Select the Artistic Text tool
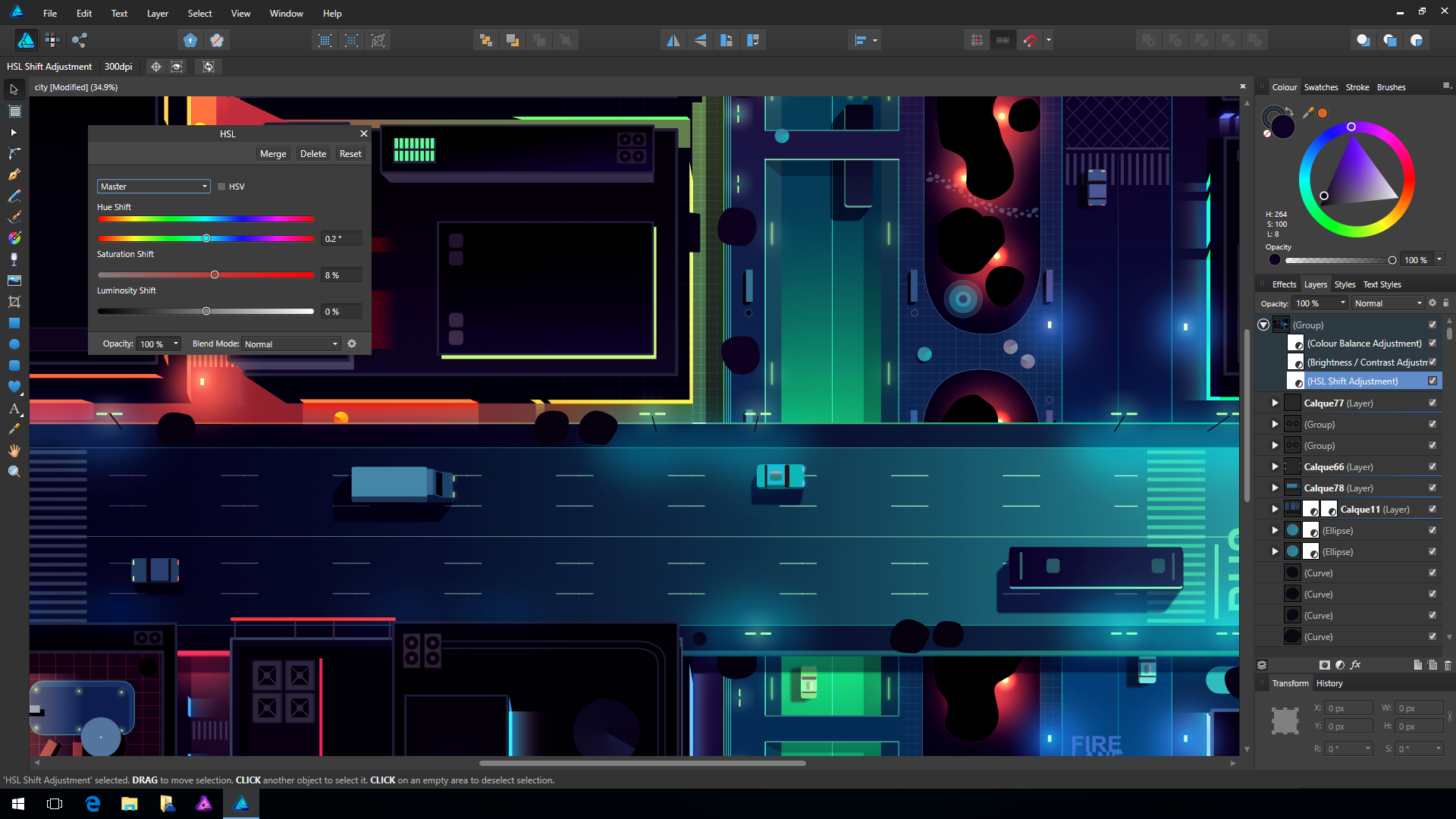 14,409
